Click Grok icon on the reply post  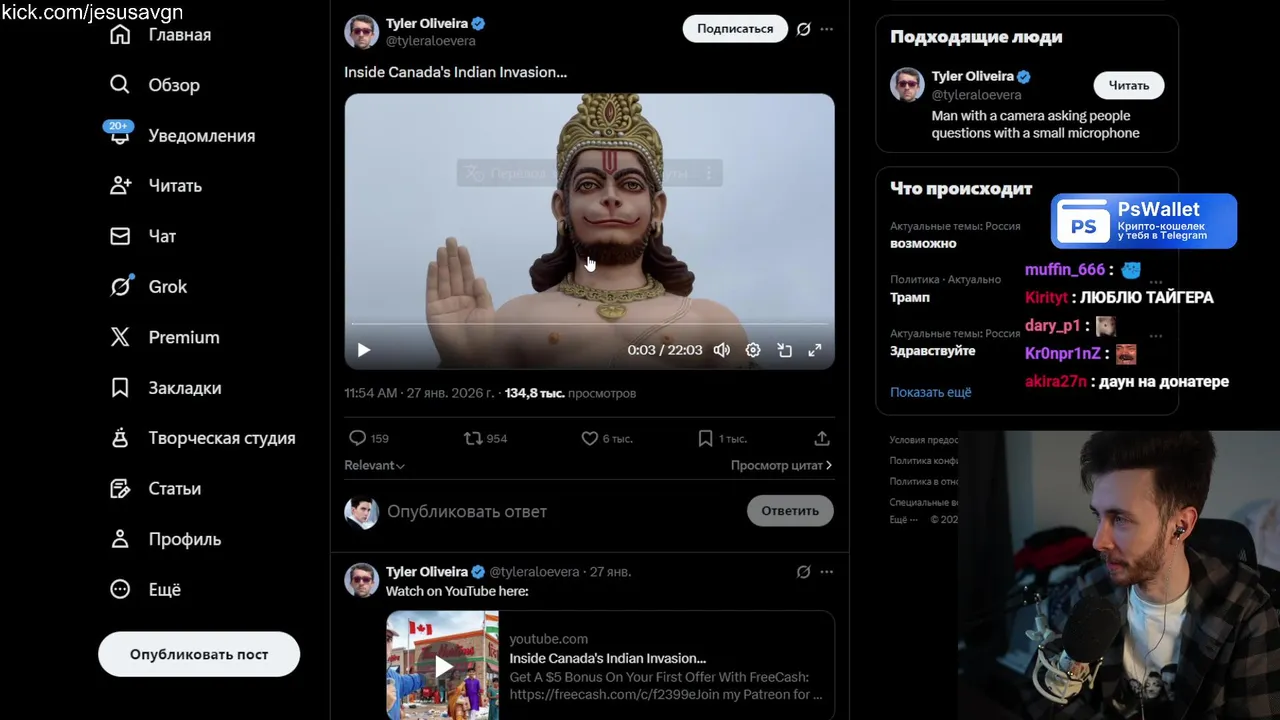coord(803,572)
